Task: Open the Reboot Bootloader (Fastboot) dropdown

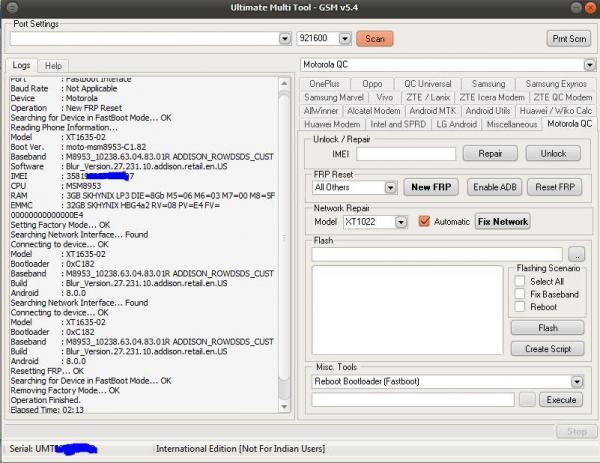Action: tap(576, 381)
